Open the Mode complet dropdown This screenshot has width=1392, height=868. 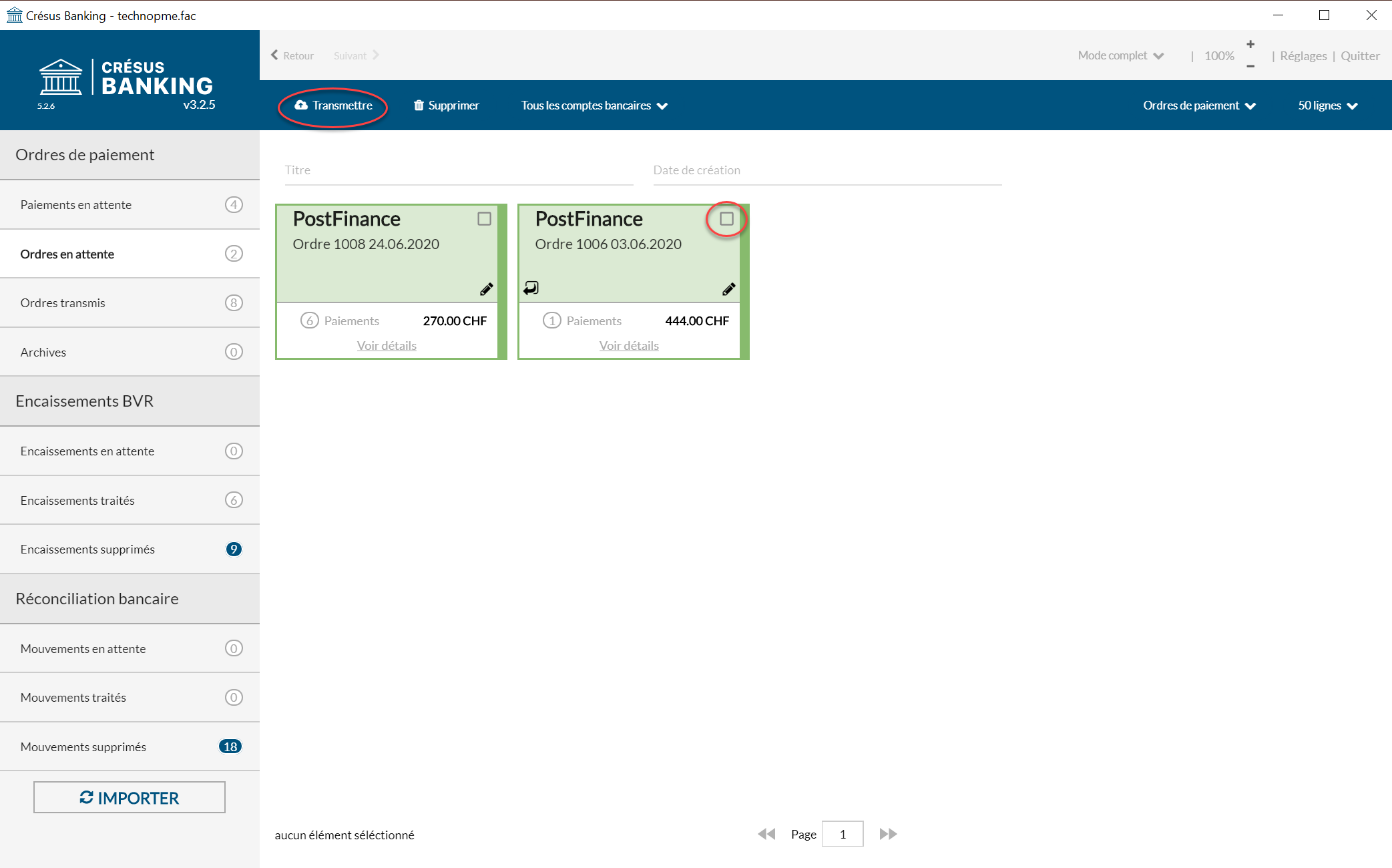point(1121,55)
